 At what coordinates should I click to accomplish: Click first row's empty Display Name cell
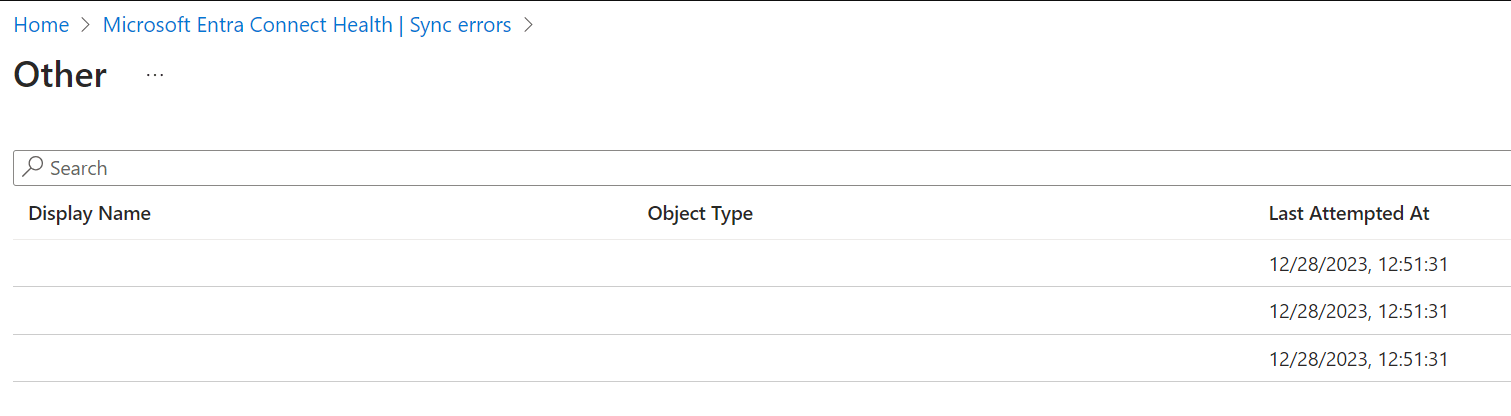pos(300,264)
